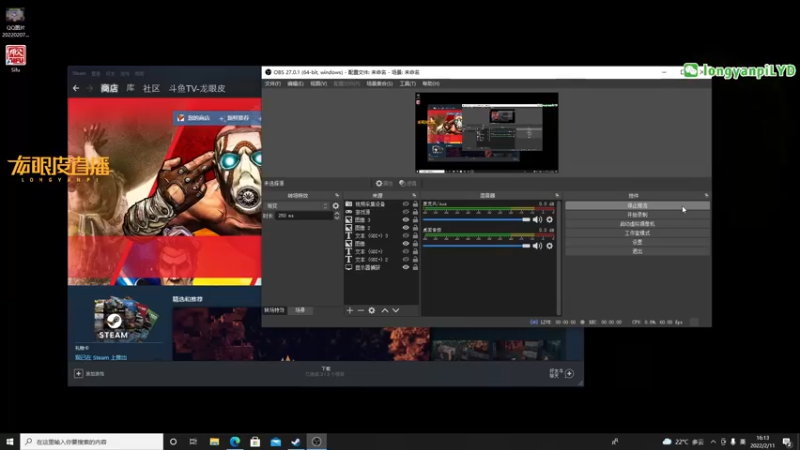Open the transition type dropdown
Viewport: 800px width, 450px height.
[297, 206]
